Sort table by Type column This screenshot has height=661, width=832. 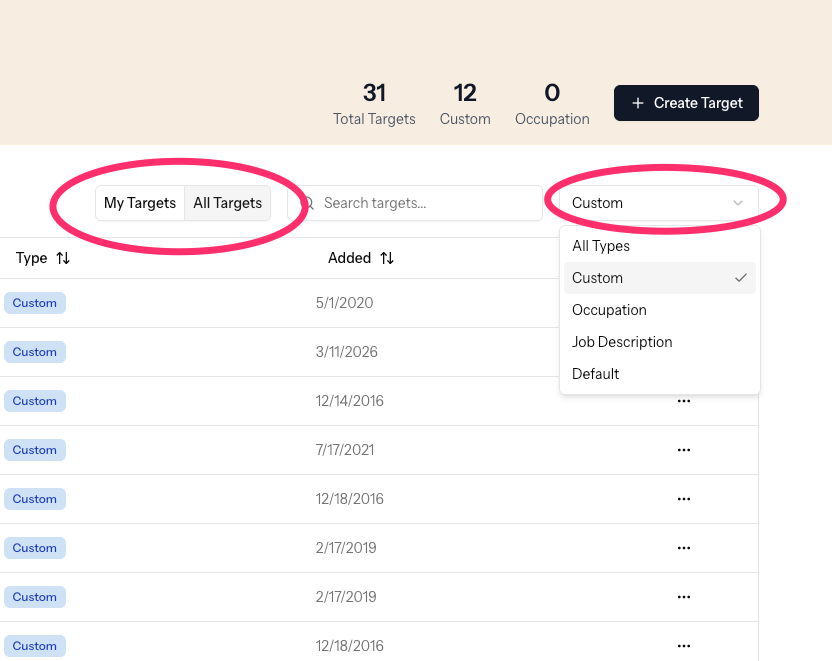tap(63, 258)
